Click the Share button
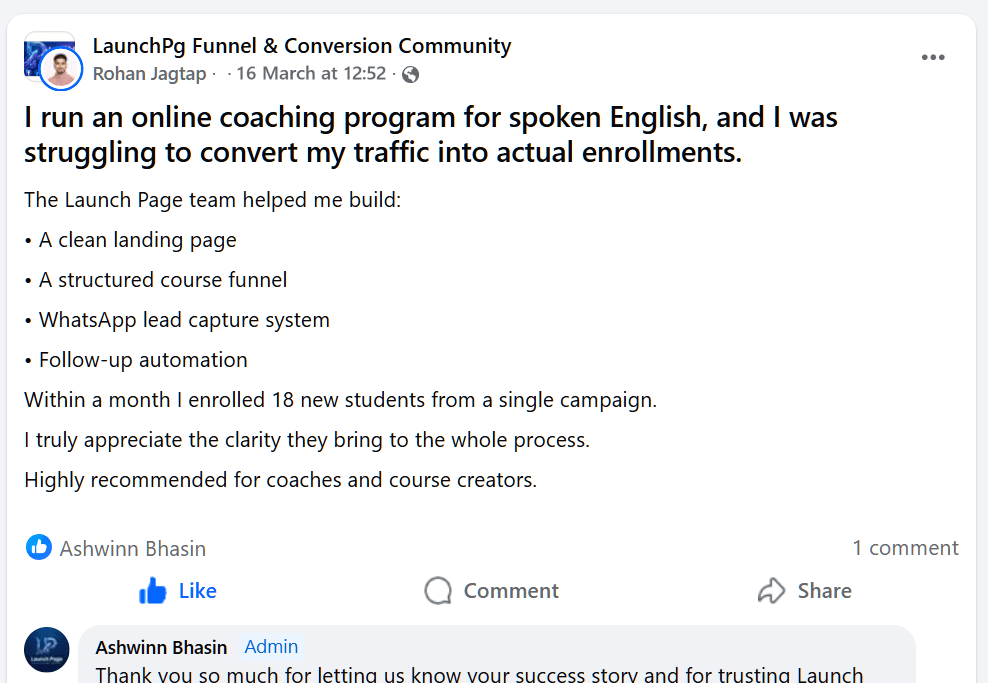This screenshot has width=988, height=683. coord(805,590)
